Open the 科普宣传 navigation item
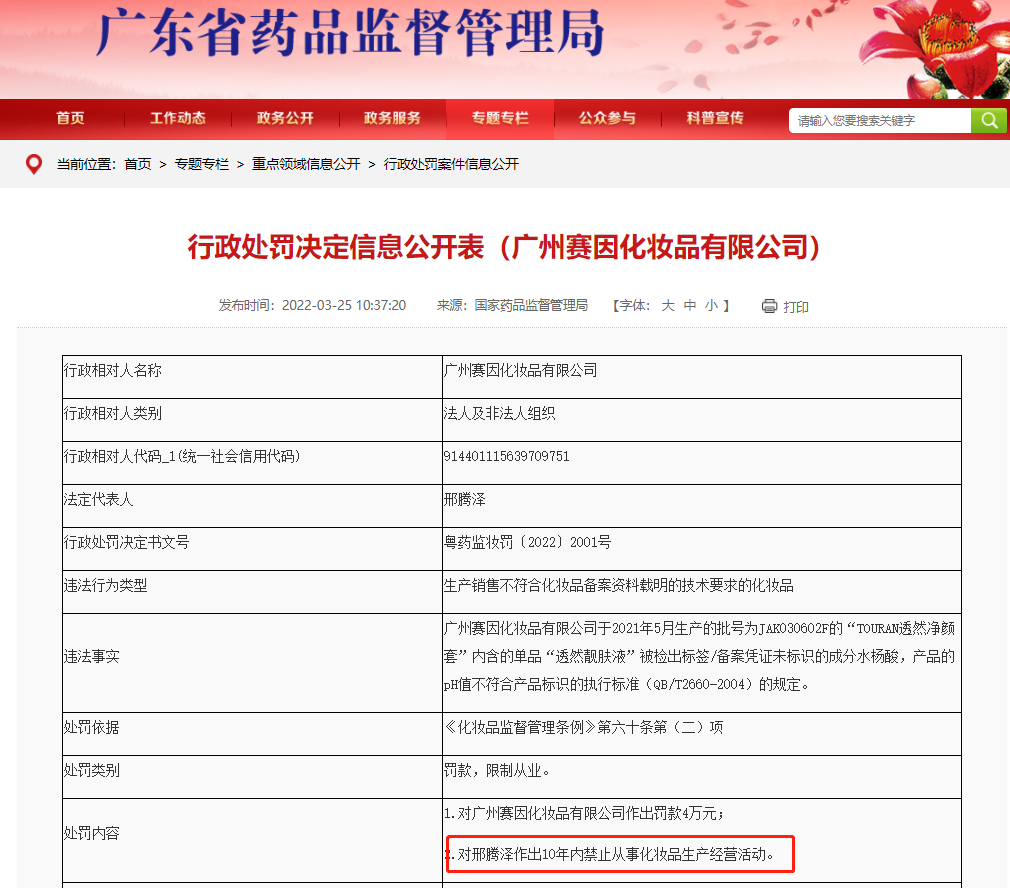This screenshot has width=1010, height=888. click(714, 118)
